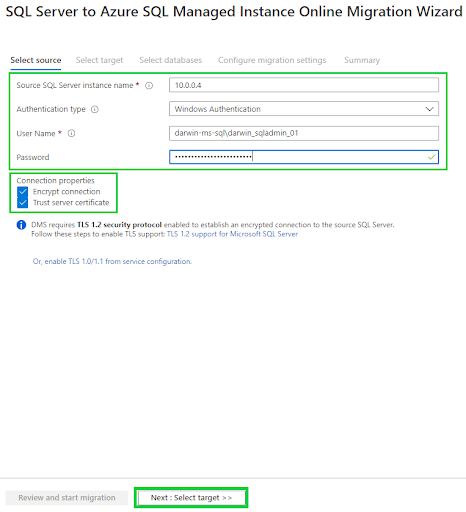Open Summary tab
Image resolution: width=466 pixels, height=512 pixels.
[x=362, y=60]
